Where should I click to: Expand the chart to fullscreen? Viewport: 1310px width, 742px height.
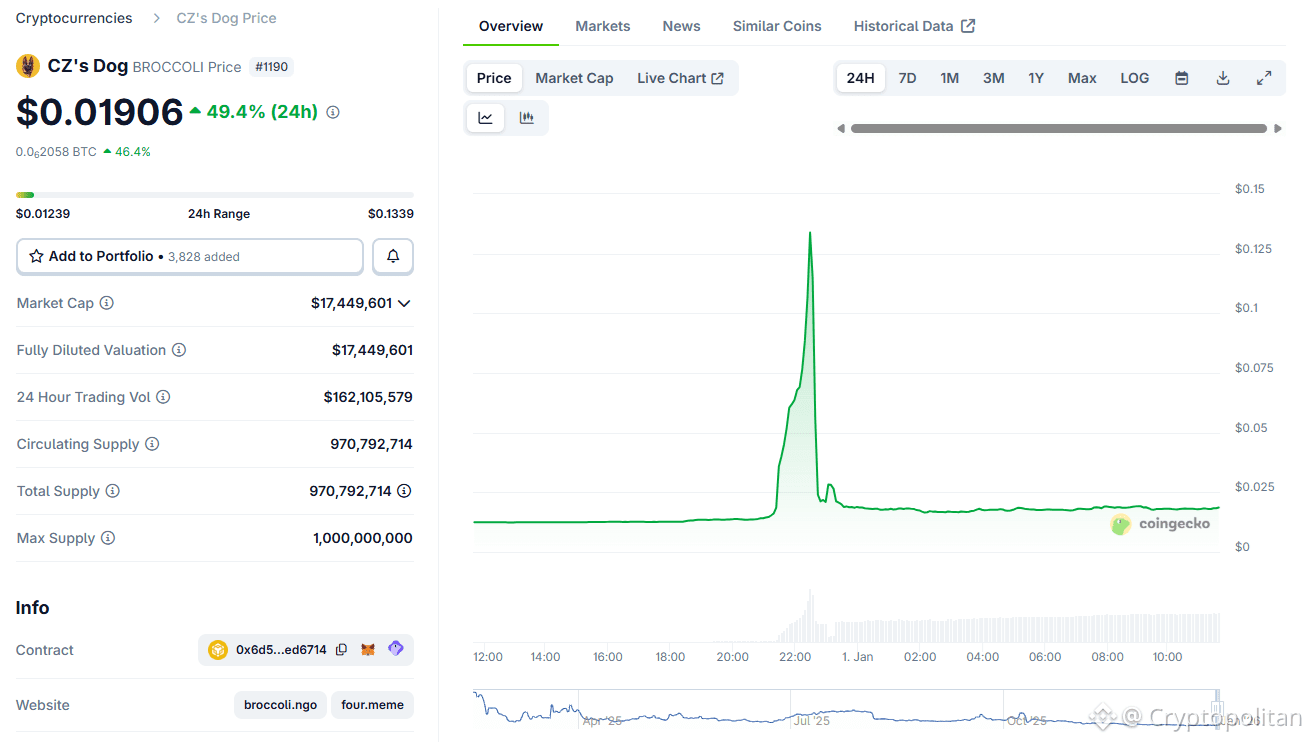[x=1264, y=77]
